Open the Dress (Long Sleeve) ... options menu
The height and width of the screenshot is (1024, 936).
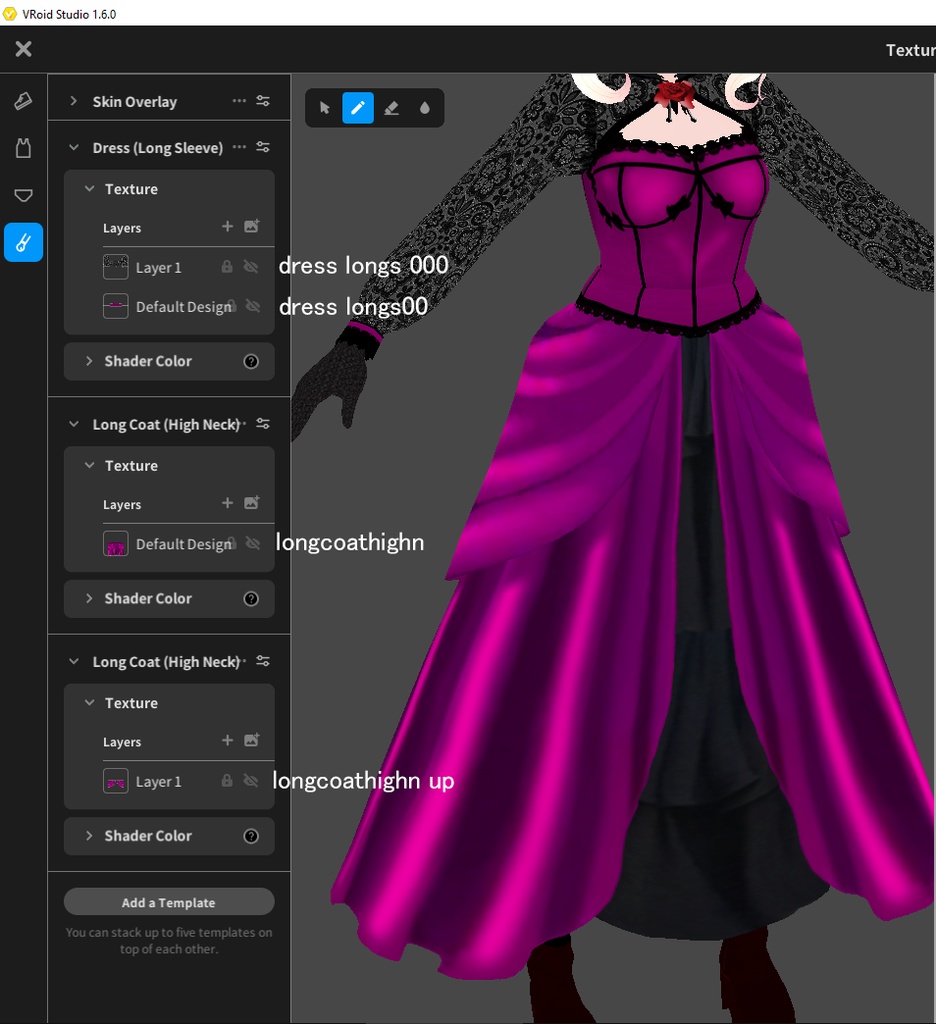tap(238, 147)
